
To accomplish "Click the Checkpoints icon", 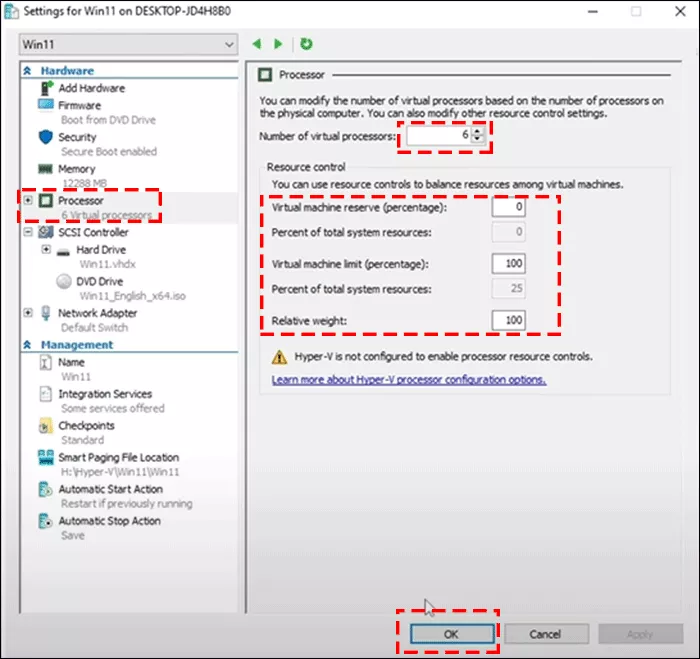I will pos(46,425).
